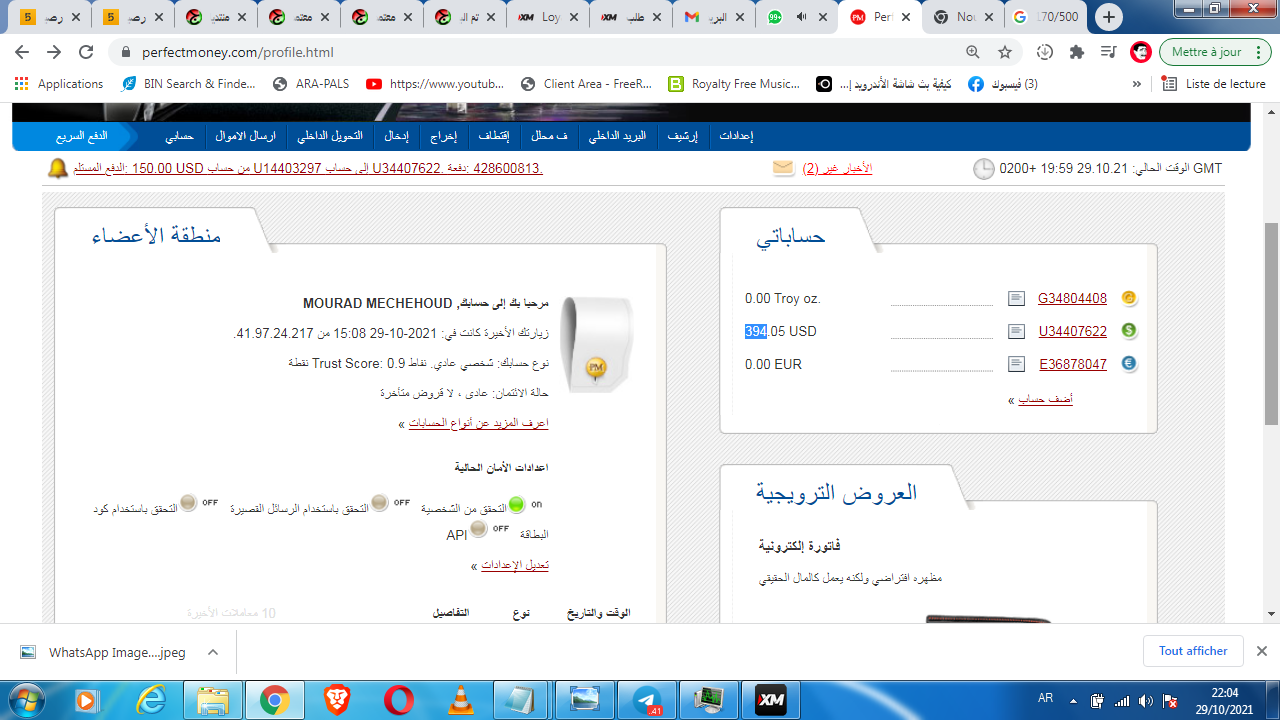
Task: Click the zoom magnifier icon in address bar
Action: click(x=973, y=52)
